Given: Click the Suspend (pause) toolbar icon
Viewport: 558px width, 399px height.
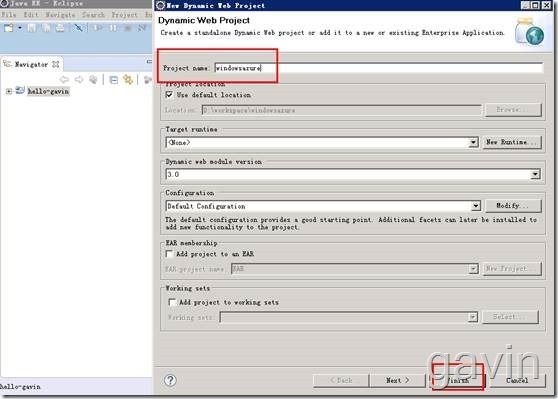Looking at the screenshot, I should point(113,28).
